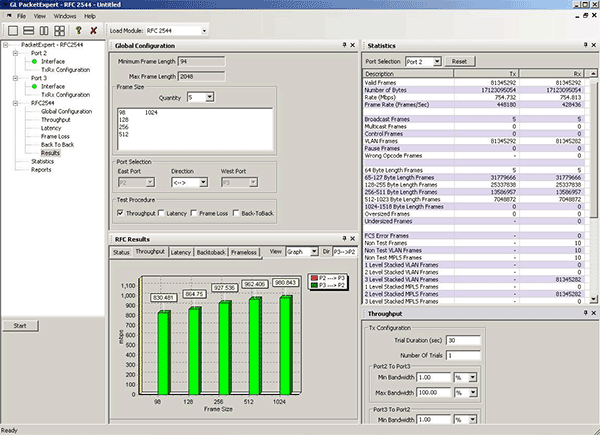Select the single pane layout icon

point(13,31)
